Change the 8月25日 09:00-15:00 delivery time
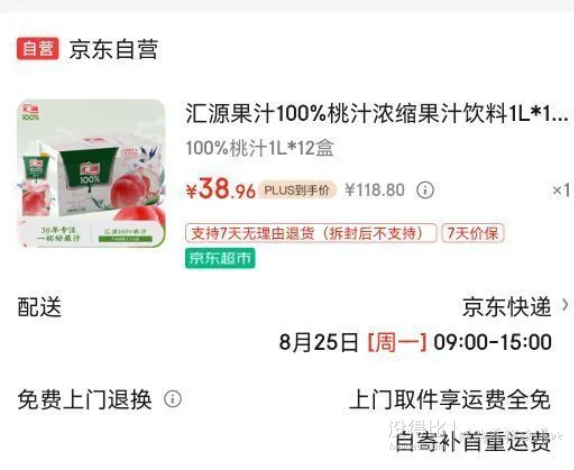Viewport: 574px width, 470px height. [x=415, y=342]
